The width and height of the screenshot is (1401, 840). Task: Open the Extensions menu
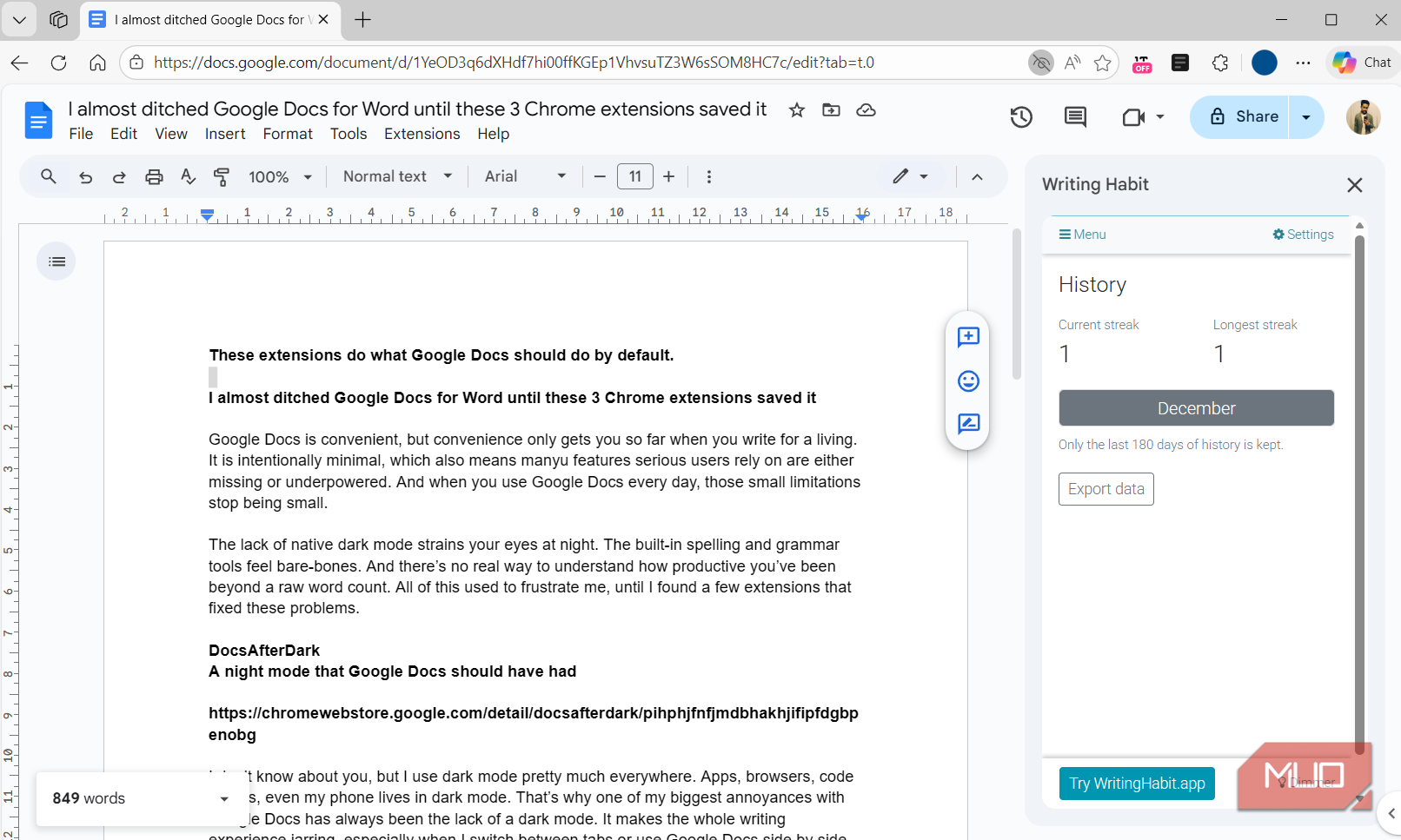(x=422, y=134)
